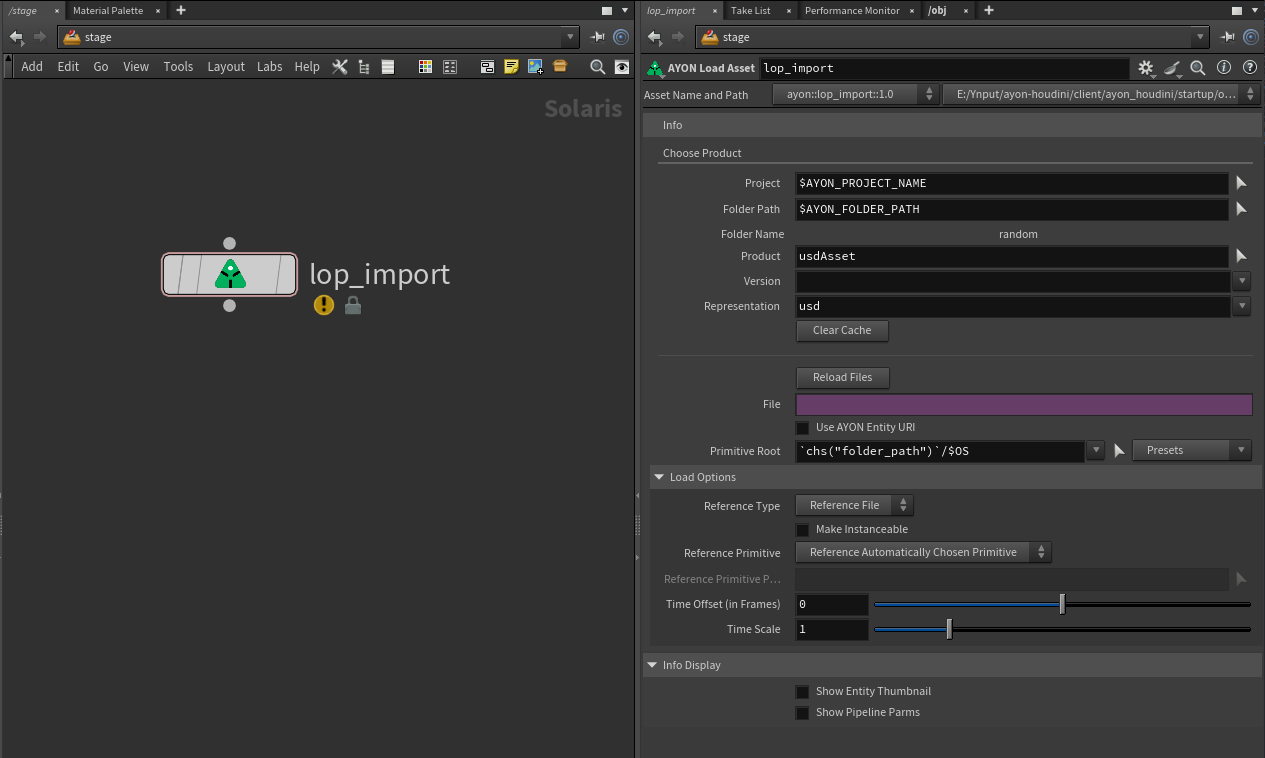Add a sticky note
The width and height of the screenshot is (1265, 758).
click(x=511, y=67)
